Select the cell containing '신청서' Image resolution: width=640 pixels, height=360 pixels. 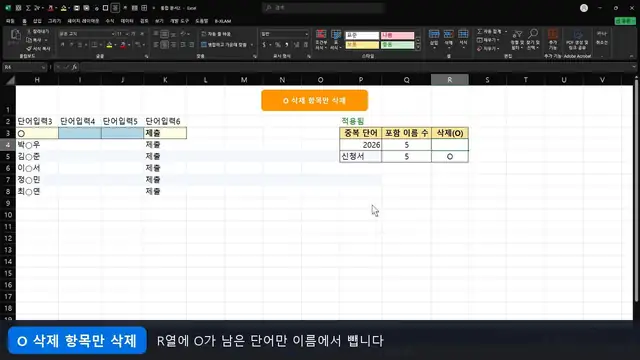360,156
